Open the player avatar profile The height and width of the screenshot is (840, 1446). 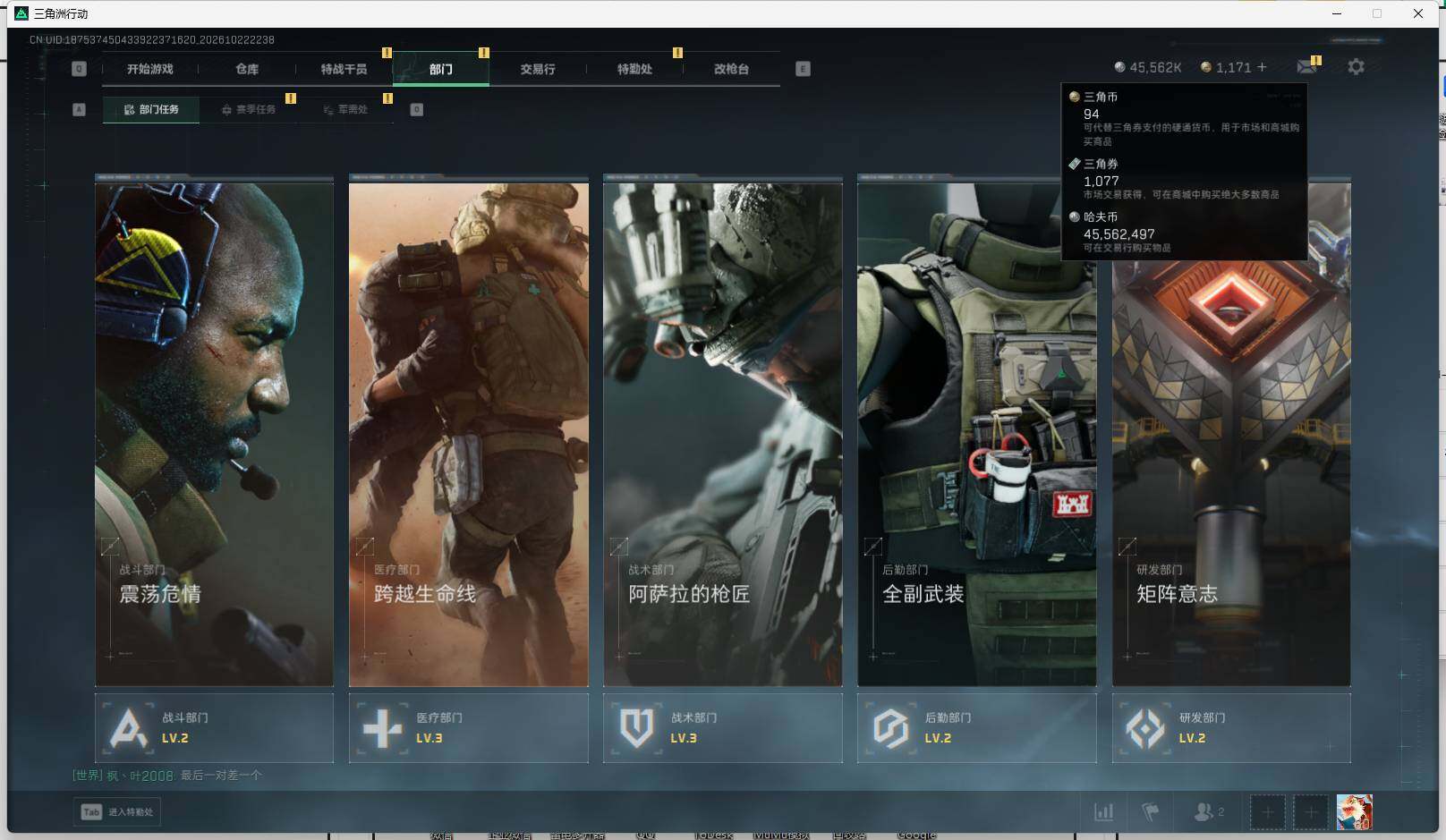(1354, 812)
